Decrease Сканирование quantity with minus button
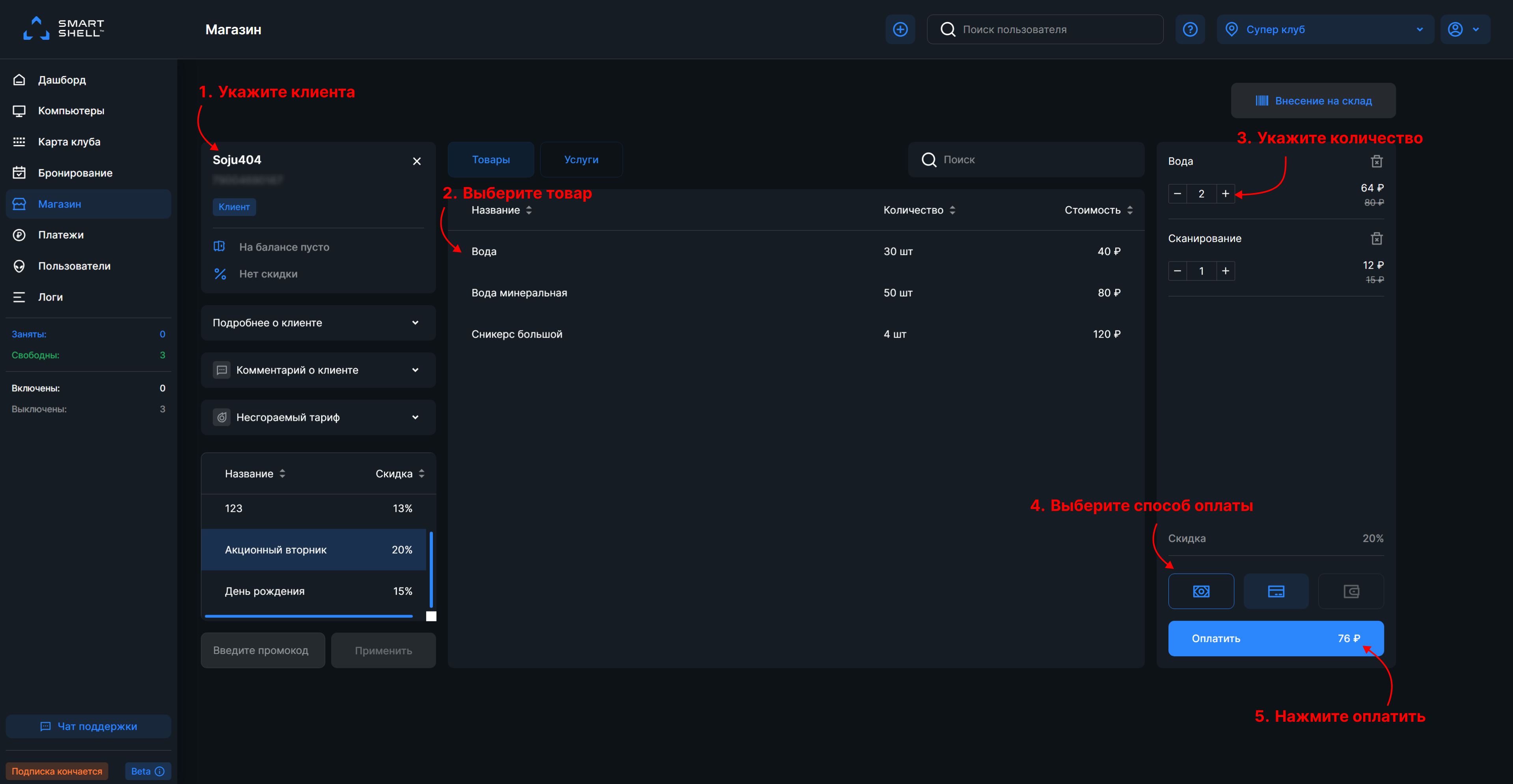 pos(1177,271)
